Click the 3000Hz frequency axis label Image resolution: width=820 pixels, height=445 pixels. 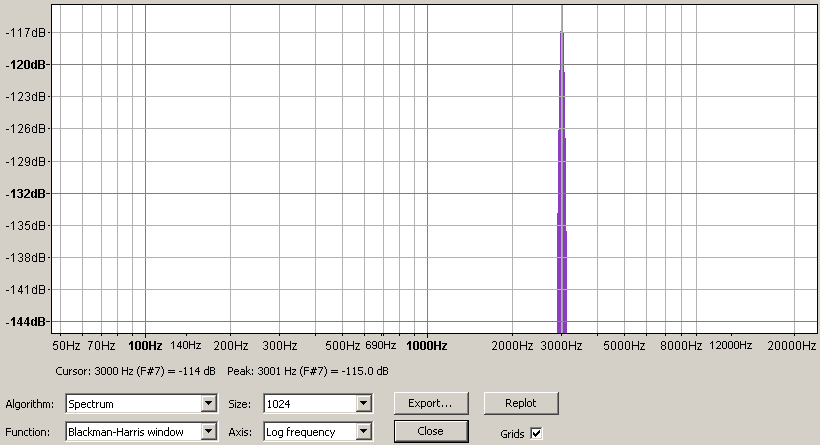562,346
